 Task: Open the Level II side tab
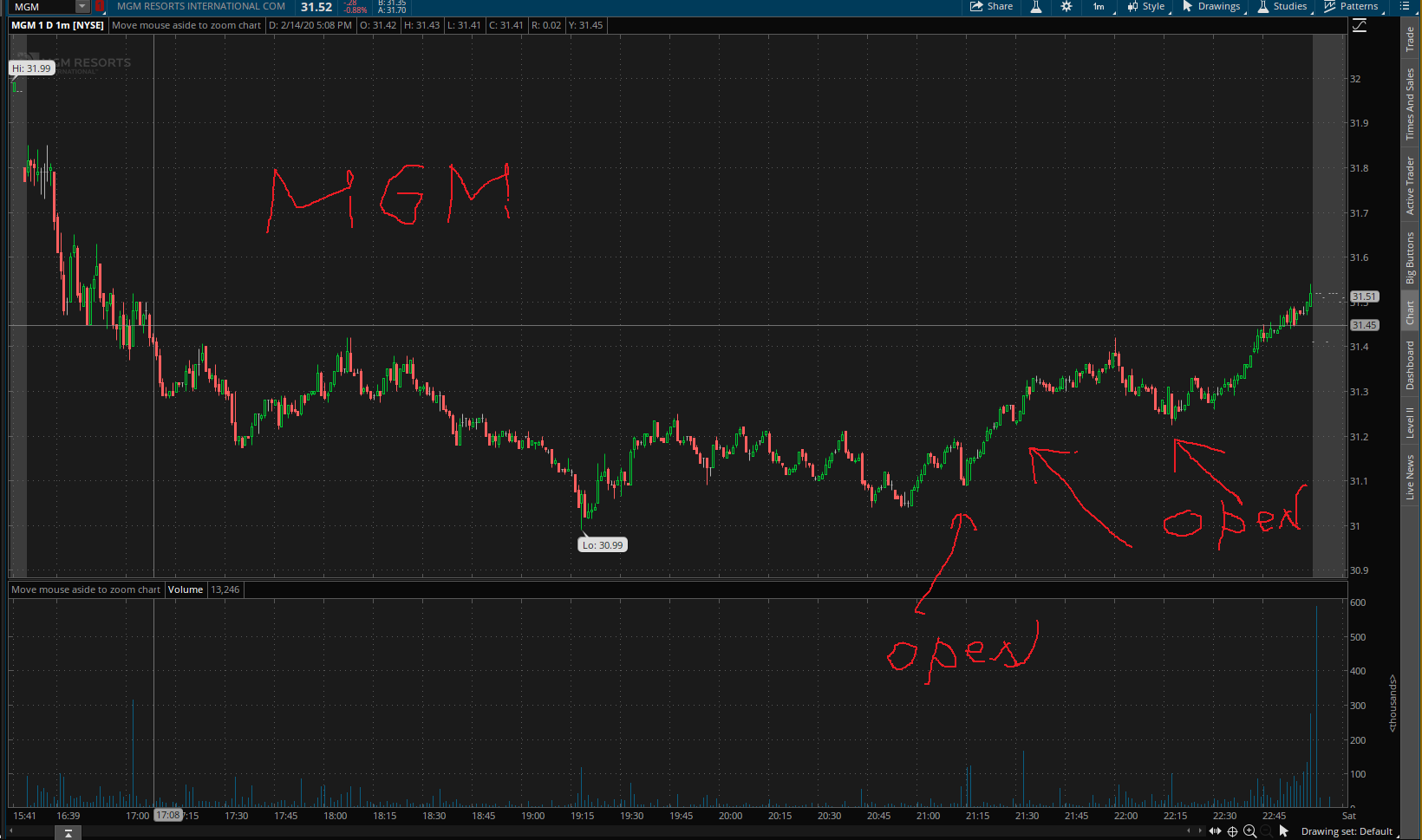click(1410, 421)
